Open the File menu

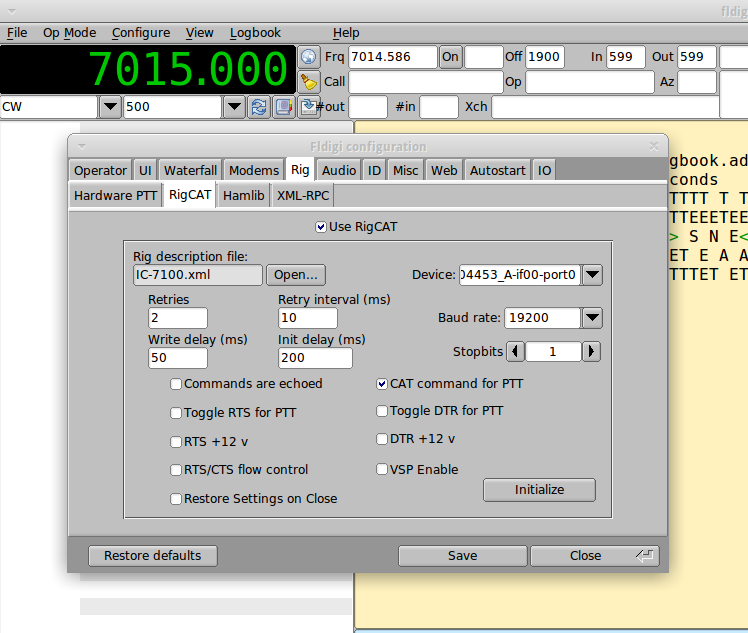click(x=17, y=33)
